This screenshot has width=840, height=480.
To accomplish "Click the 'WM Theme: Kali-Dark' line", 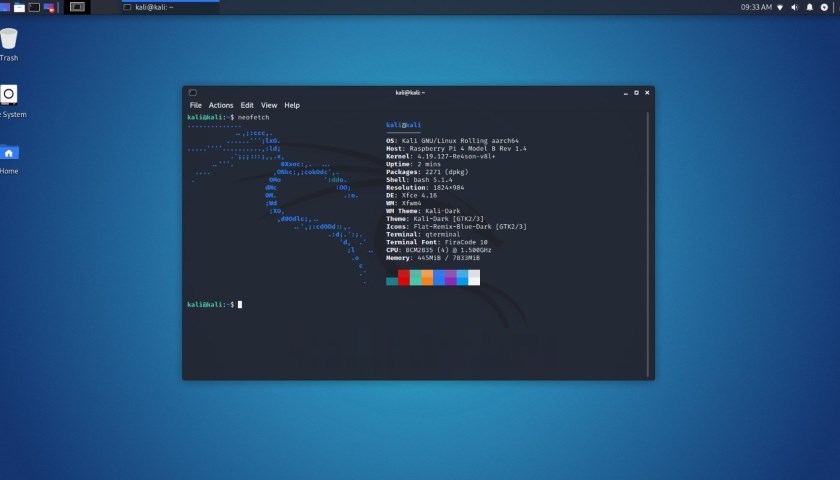I will [x=423, y=211].
